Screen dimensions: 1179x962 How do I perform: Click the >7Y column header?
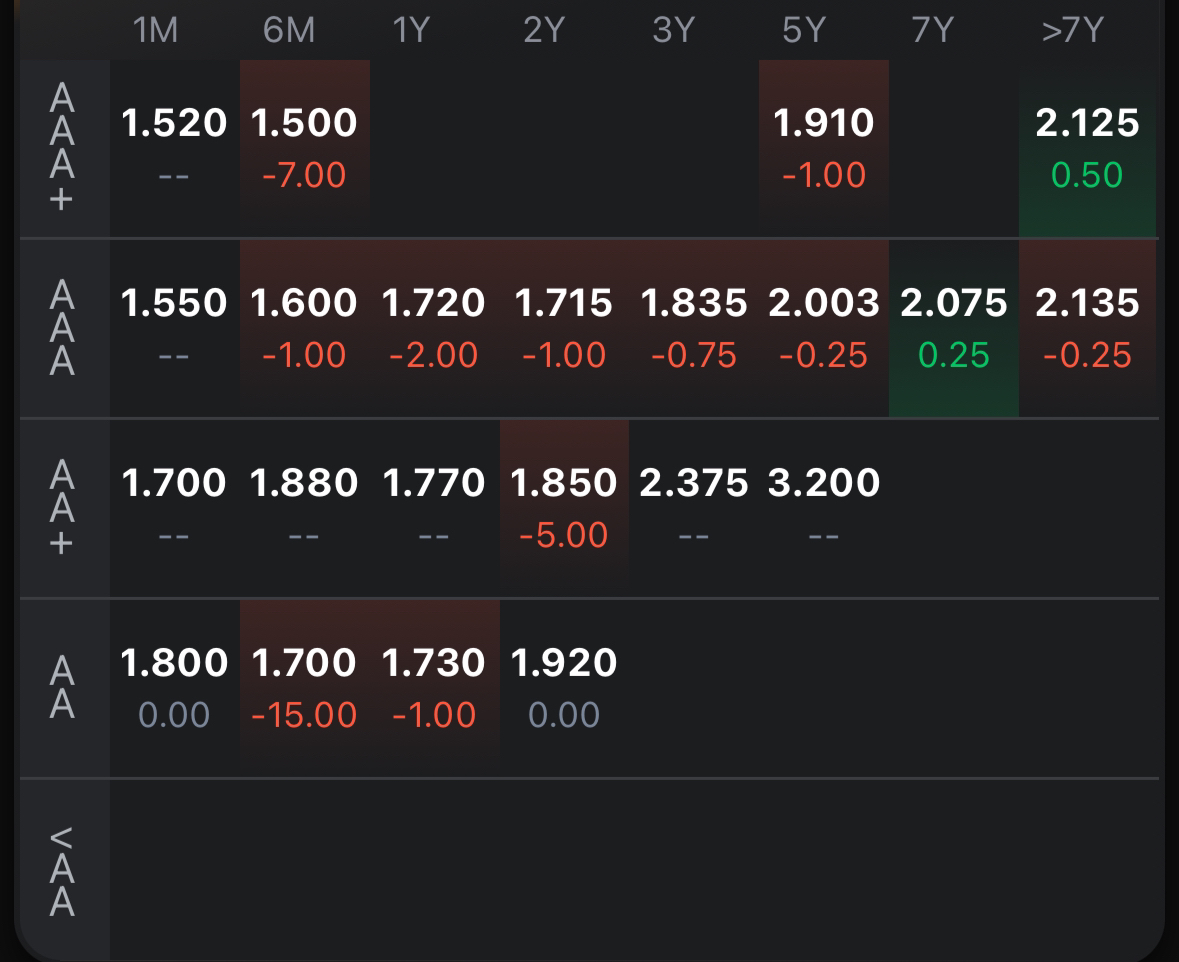click(1073, 31)
